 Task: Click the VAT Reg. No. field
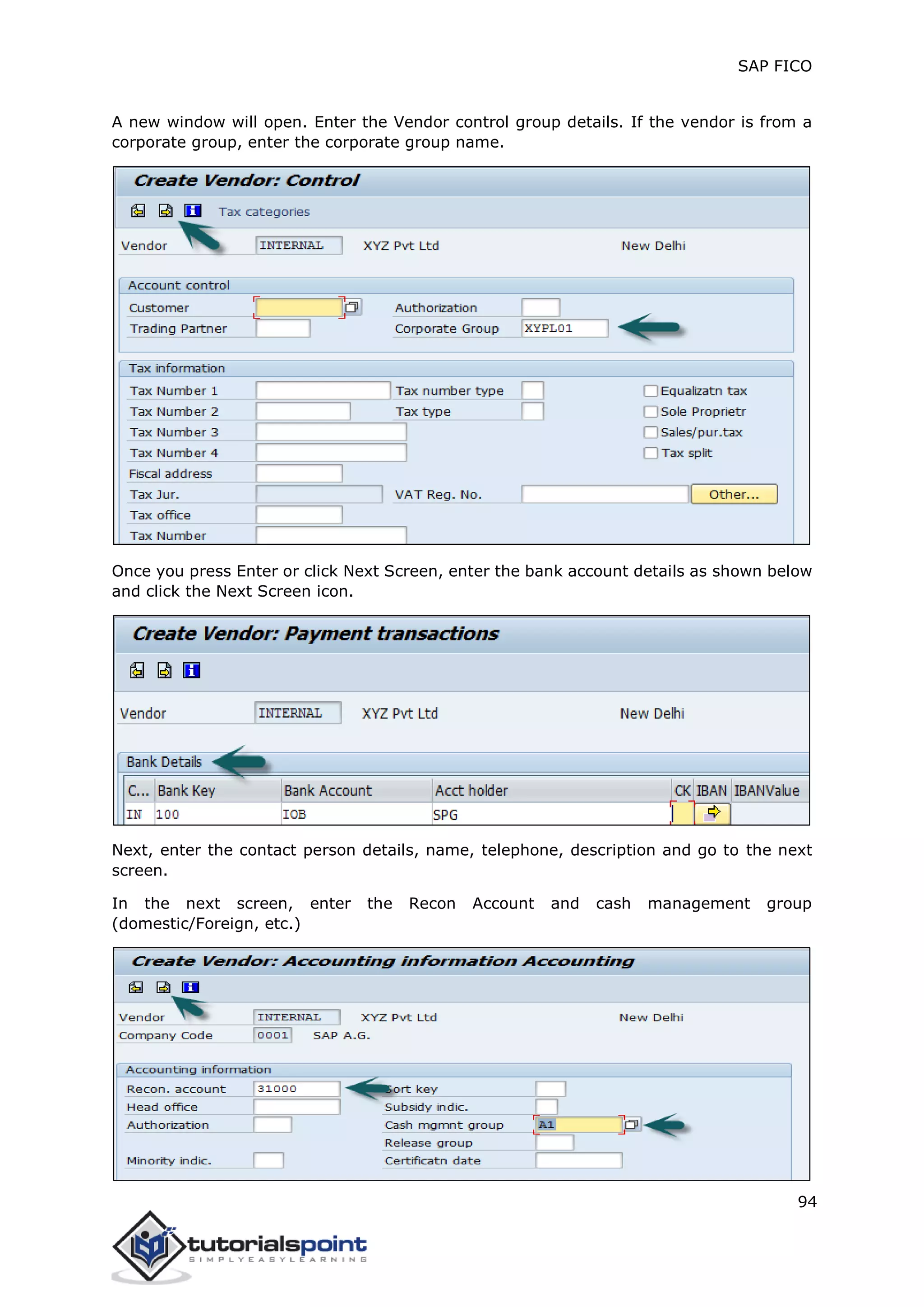[x=605, y=494]
